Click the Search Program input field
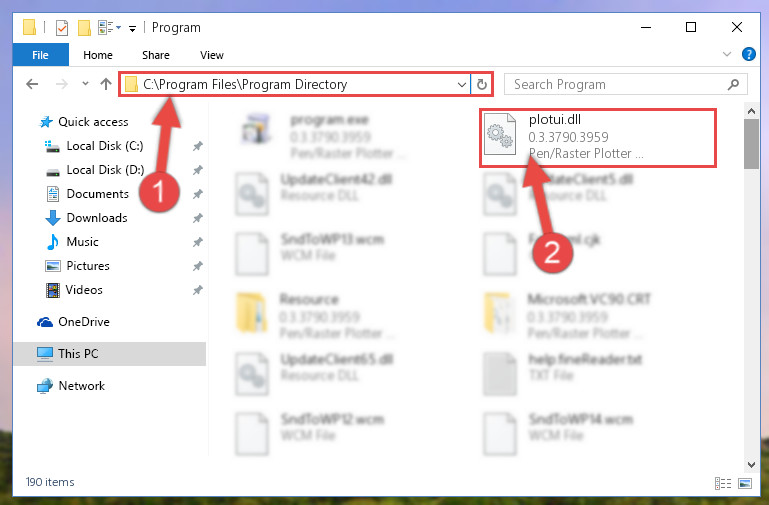Viewport: 769px width, 505px height. click(x=618, y=84)
